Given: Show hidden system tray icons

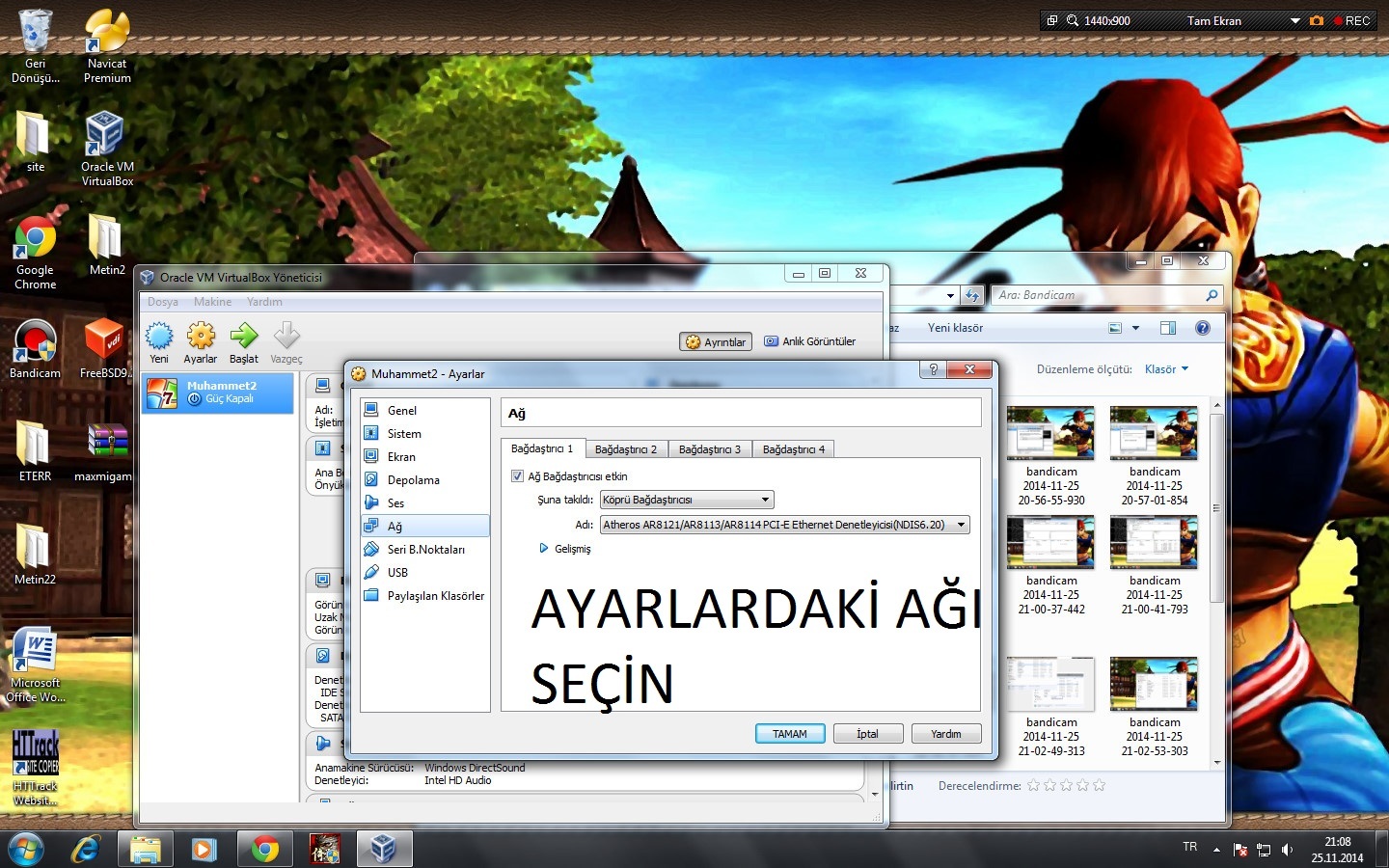Looking at the screenshot, I should tap(1216, 850).
